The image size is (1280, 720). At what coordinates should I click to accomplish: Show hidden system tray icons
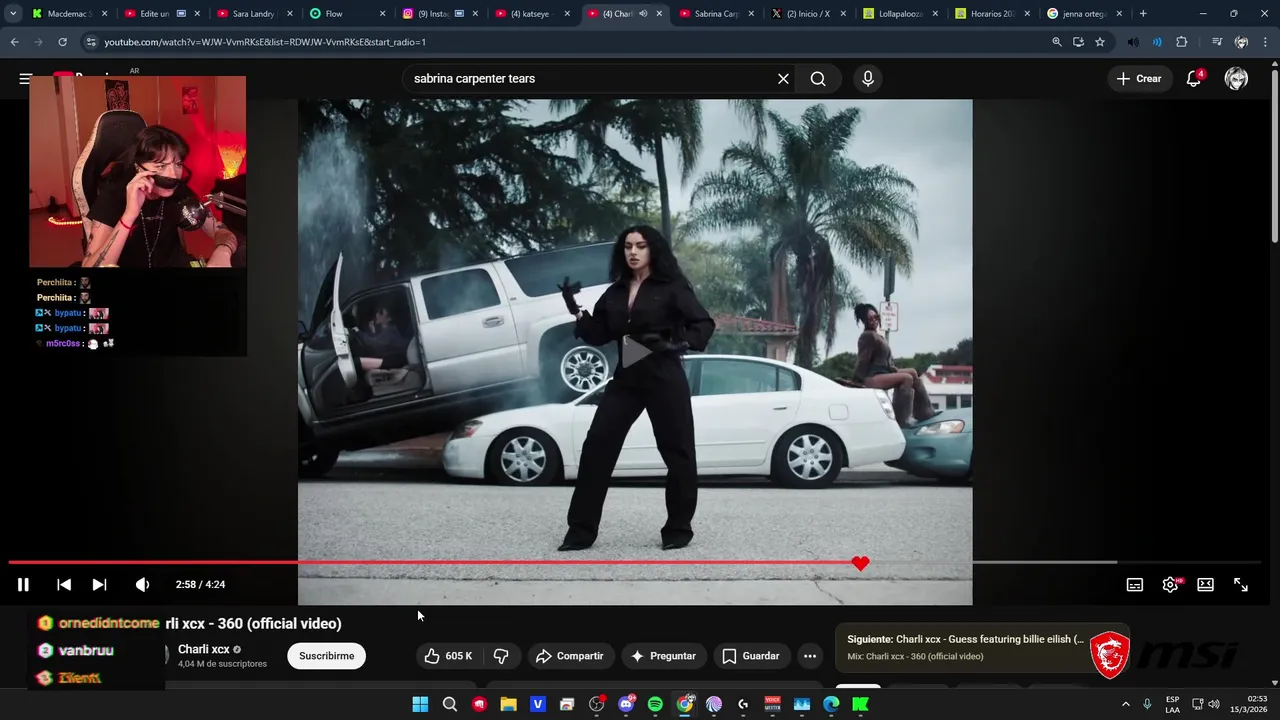click(1125, 704)
